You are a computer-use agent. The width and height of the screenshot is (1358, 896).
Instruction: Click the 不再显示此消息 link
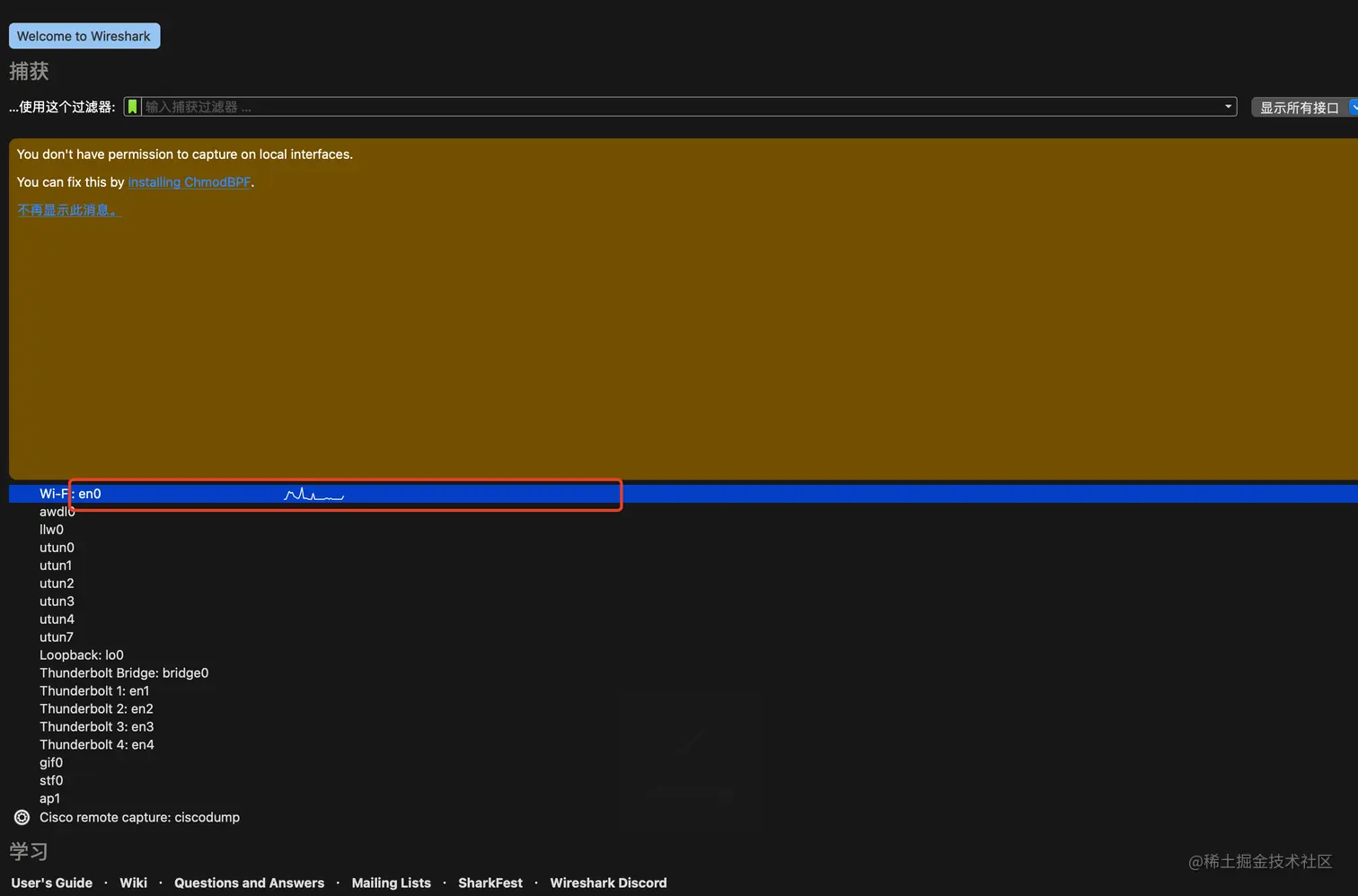tap(68, 210)
